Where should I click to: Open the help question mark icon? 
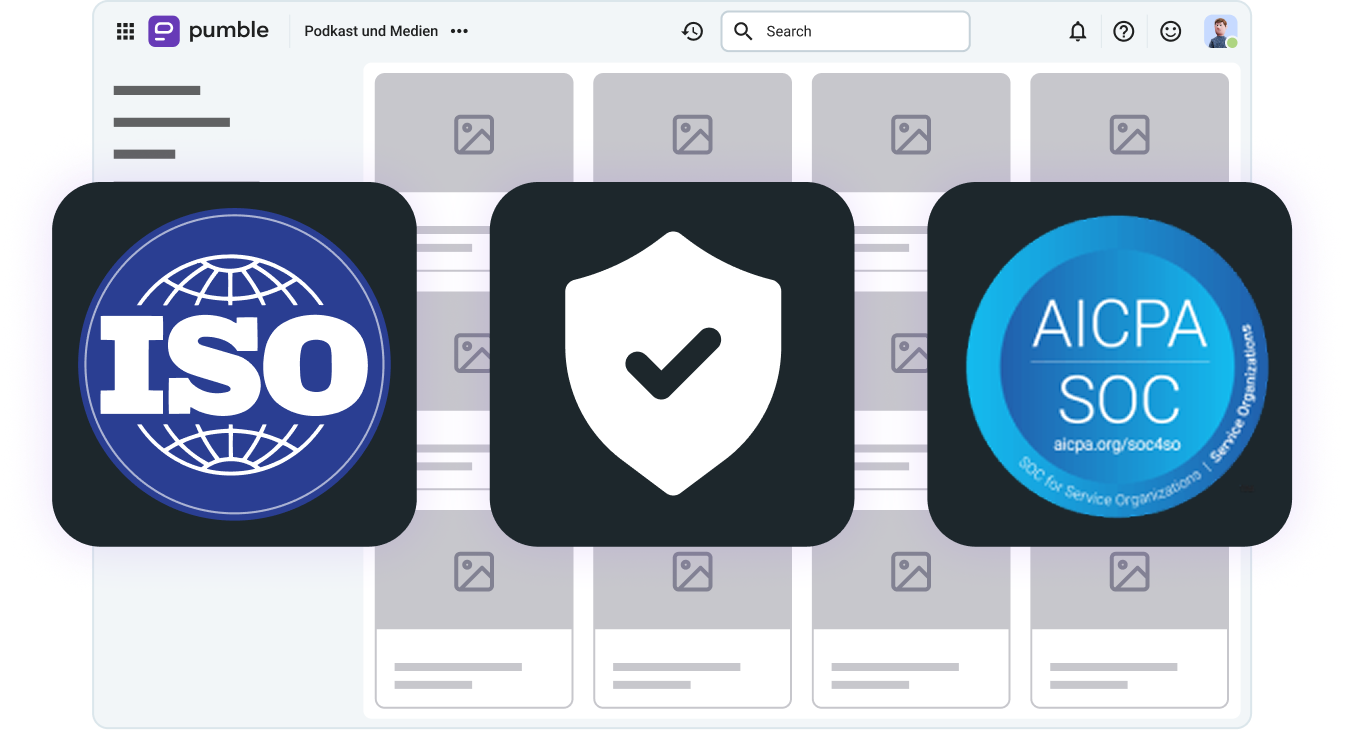(x=1124, y=32)
